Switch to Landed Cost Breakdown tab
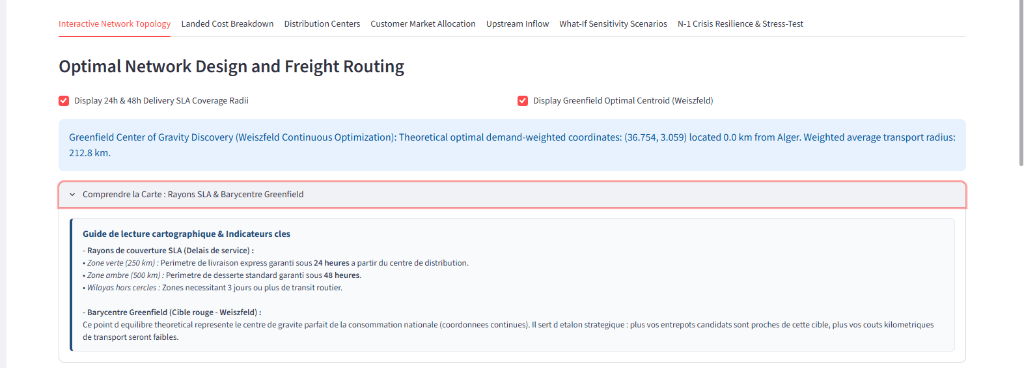The image size is (1024, 368). [227, 24]
